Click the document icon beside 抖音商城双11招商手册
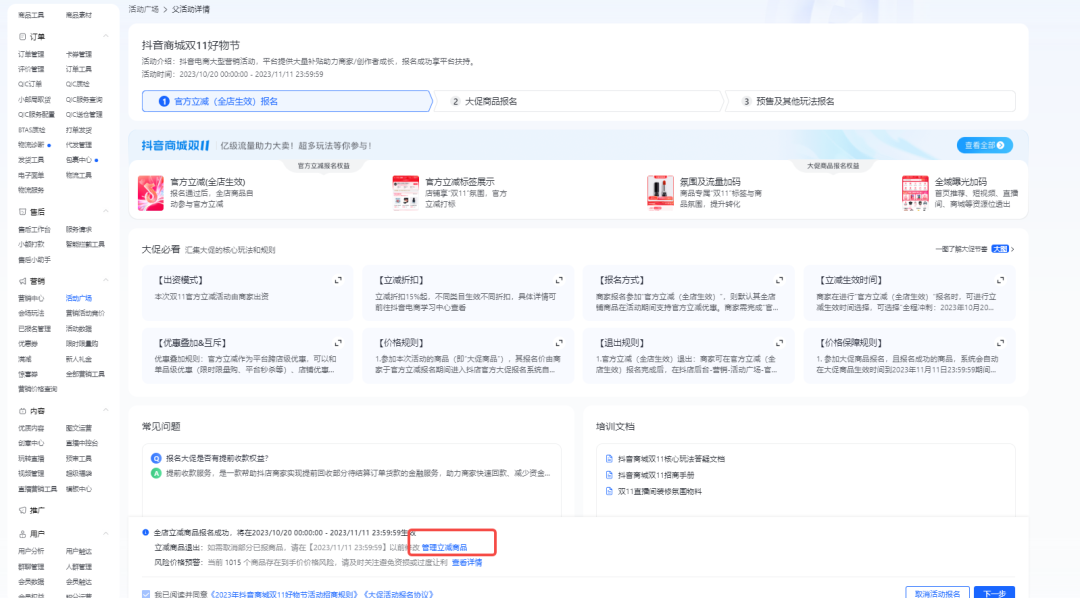The image size is (1080, 598). point(609,475)
